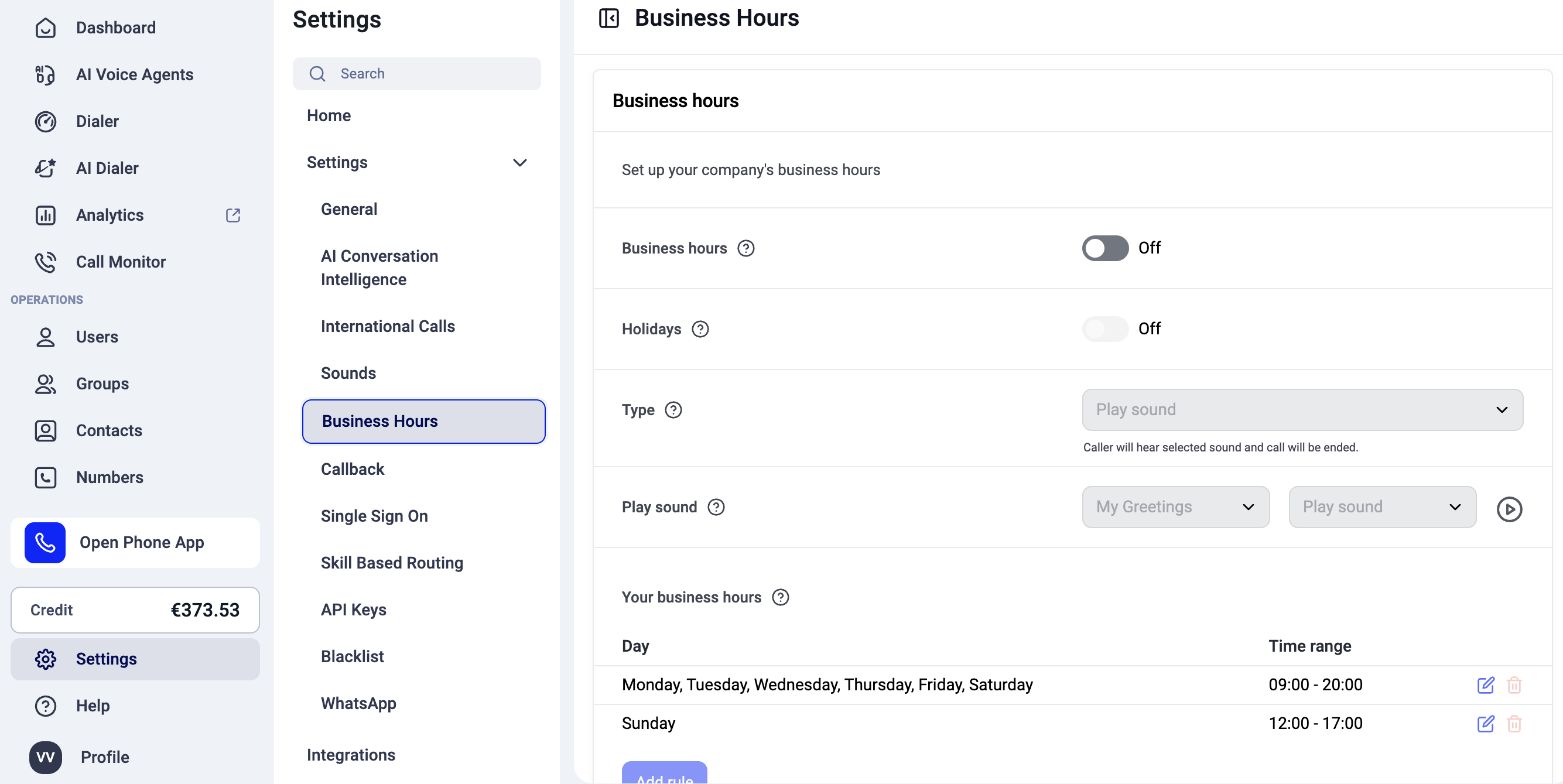Screen dimensions: 1563x784
Task: Click the Users person icon
Action: pyautogui.click(x=46, y=337)
